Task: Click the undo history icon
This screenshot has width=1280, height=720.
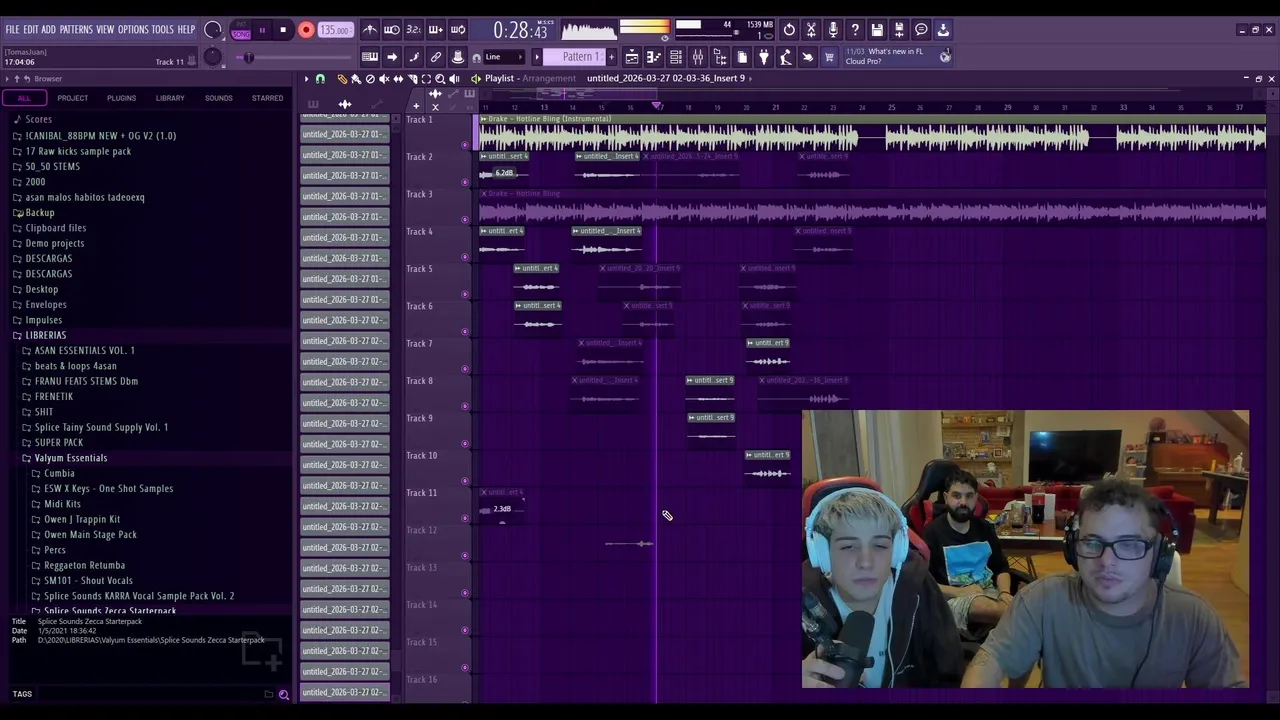Action: point(789,30)
